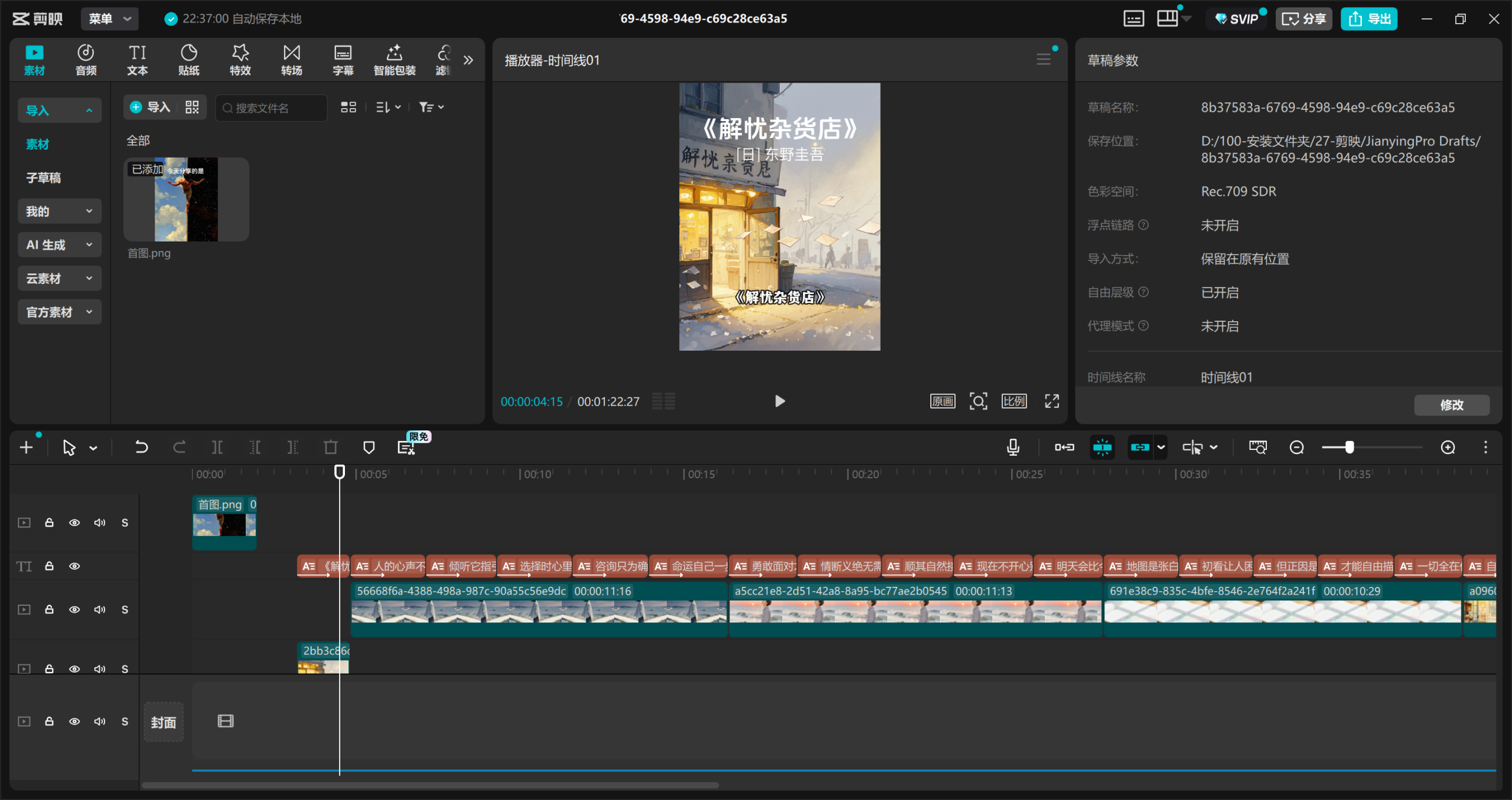Switch to the 音频 audio tab

point(86,60)
